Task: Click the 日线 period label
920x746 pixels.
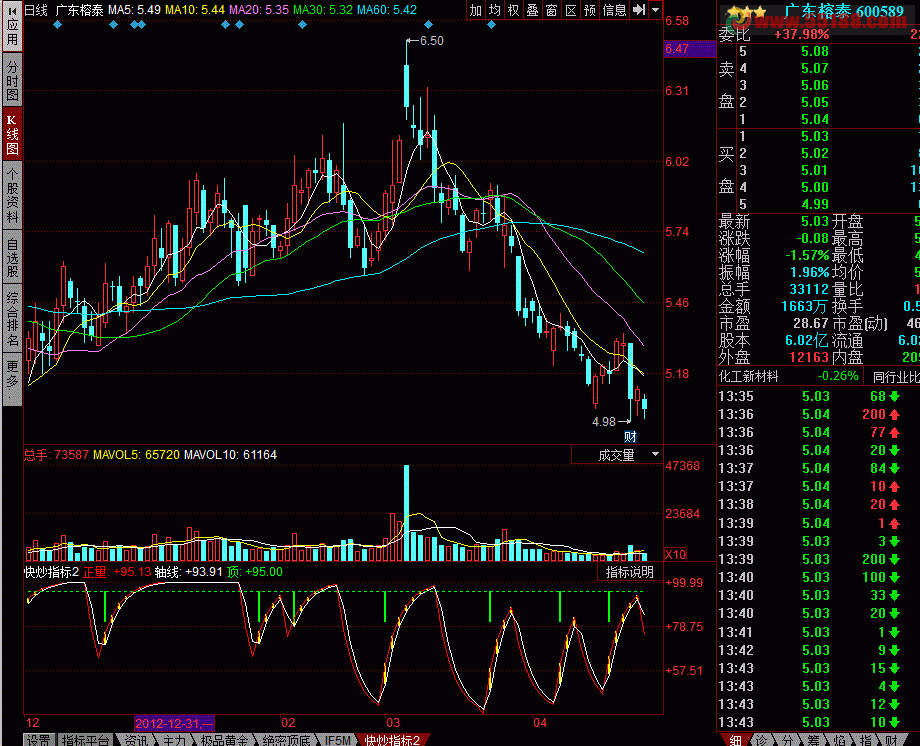Action: click(x=36, y=10)
